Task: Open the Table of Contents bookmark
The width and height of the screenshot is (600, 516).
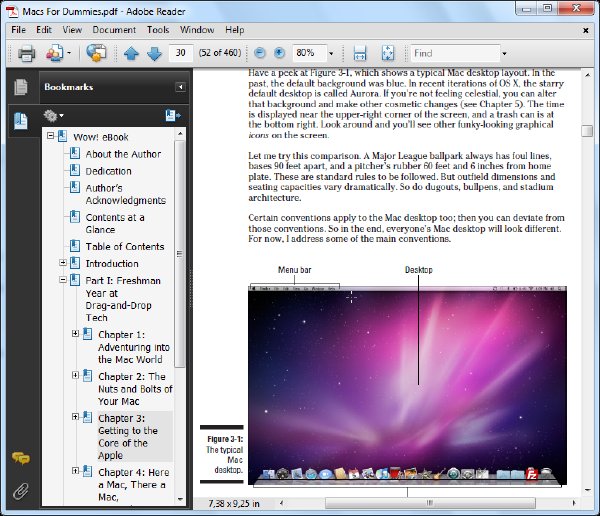Action: [x=125, y=247]
